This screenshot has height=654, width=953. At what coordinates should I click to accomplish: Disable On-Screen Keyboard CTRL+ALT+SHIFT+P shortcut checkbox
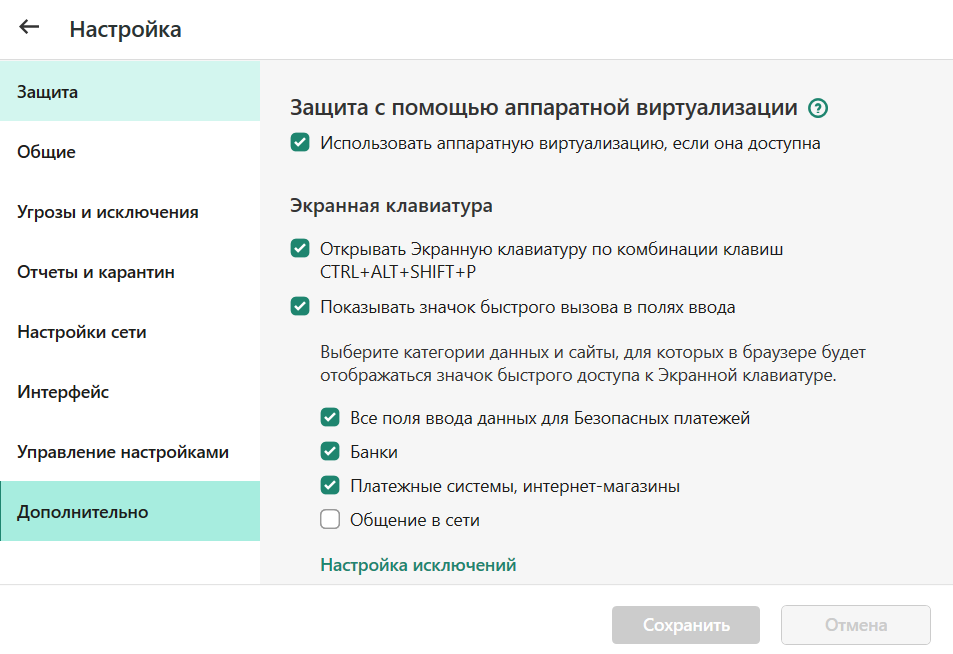[x=300, y=247]
